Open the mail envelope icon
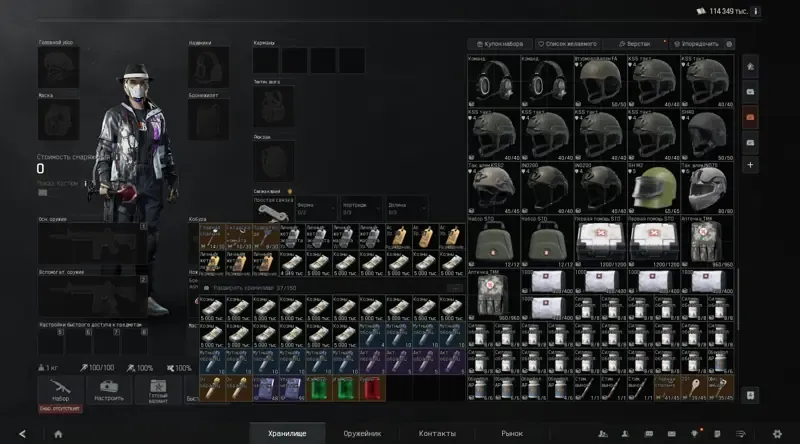The image size is (800, 444). point(671,434)
